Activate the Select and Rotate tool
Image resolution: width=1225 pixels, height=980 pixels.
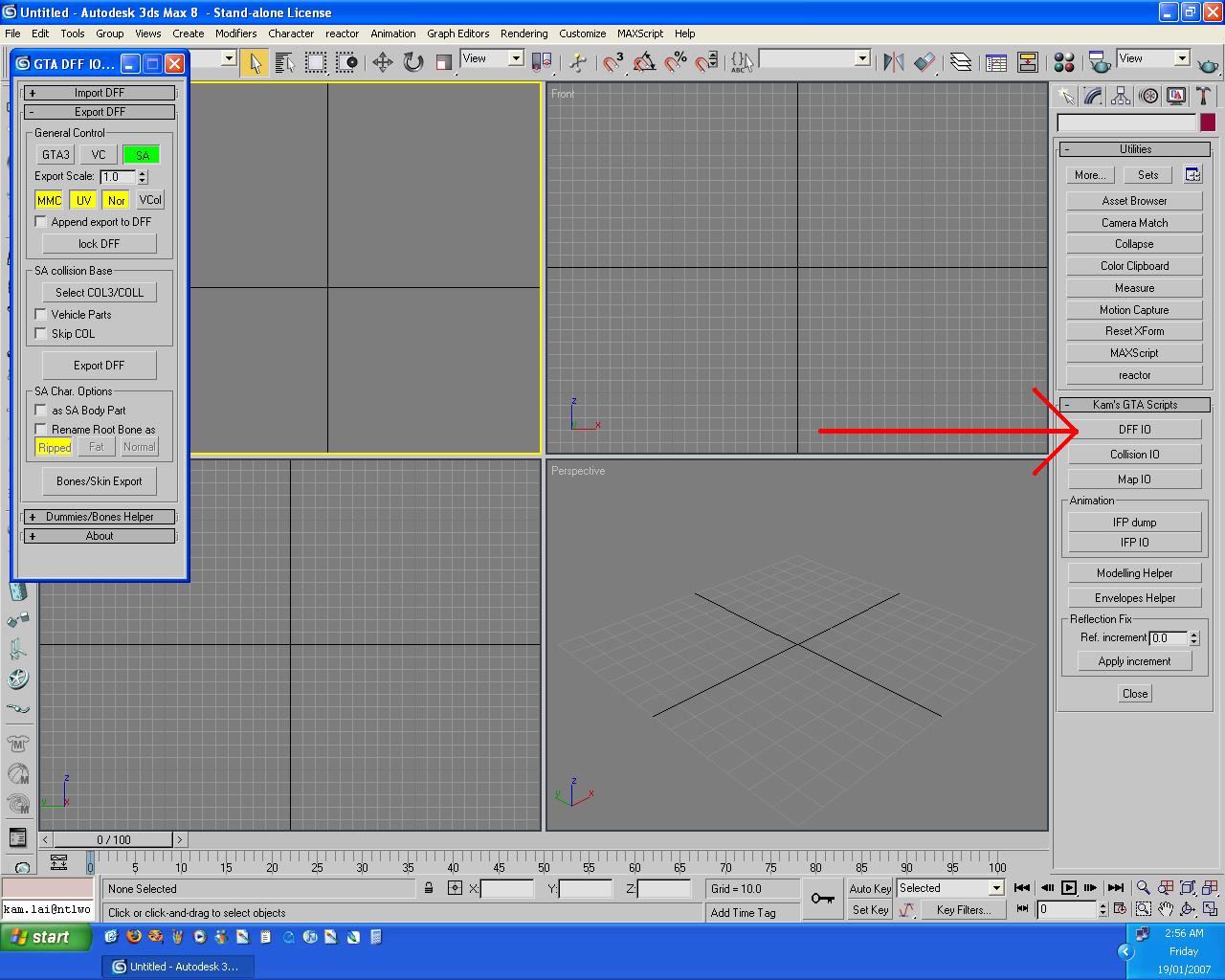click(x=413, y=63)
